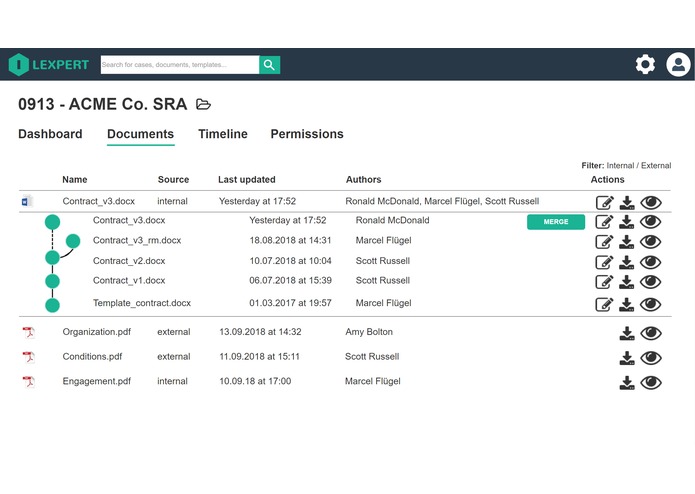695x494 pixels.
Task: Click the PDF icon for Engagement.pdf
Action: pyautogui.click(x=29, y=381)
